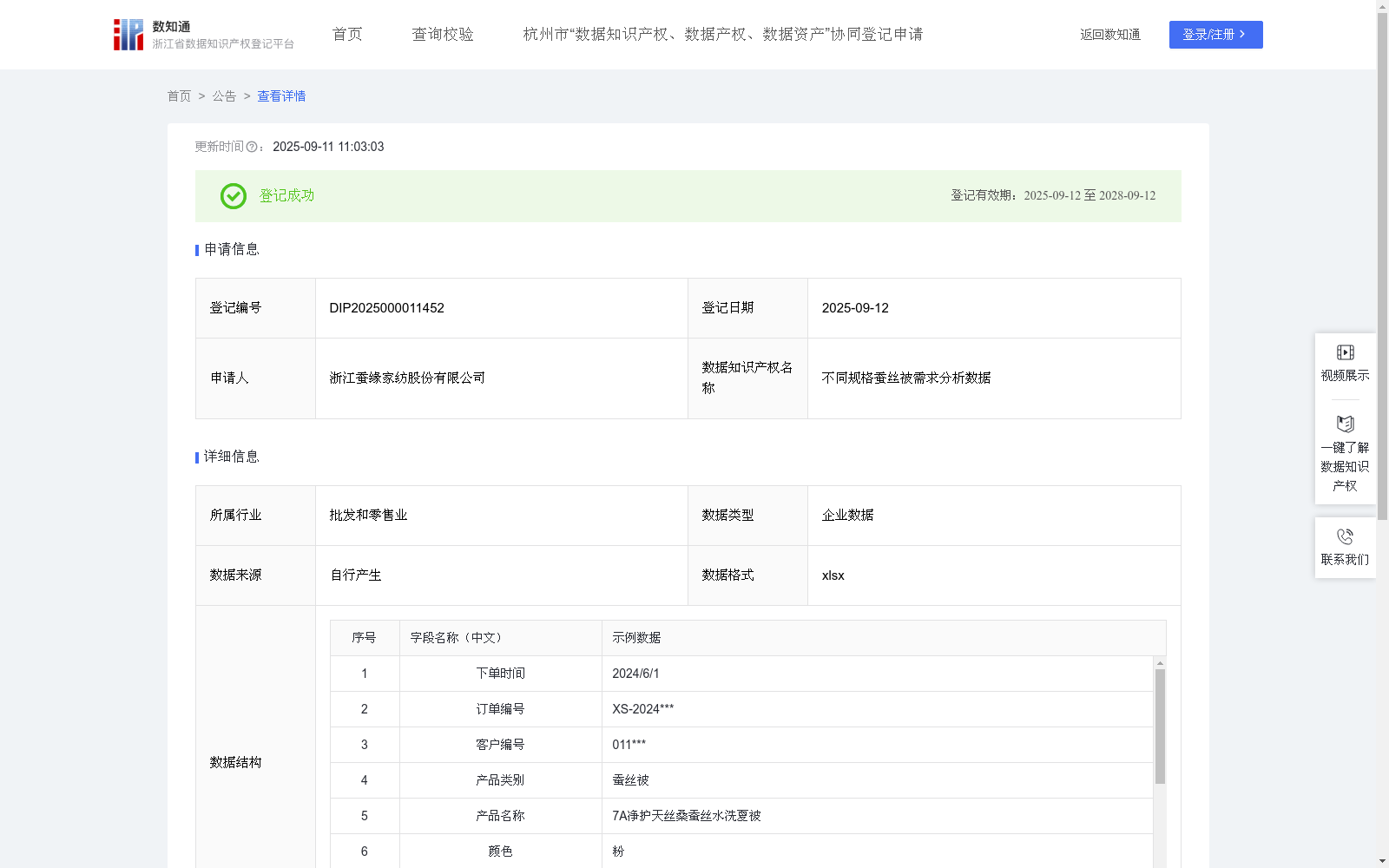Click sample value XS-2024***
The width and height of the screenshot is (1389, 868).
tap(642, 709)
